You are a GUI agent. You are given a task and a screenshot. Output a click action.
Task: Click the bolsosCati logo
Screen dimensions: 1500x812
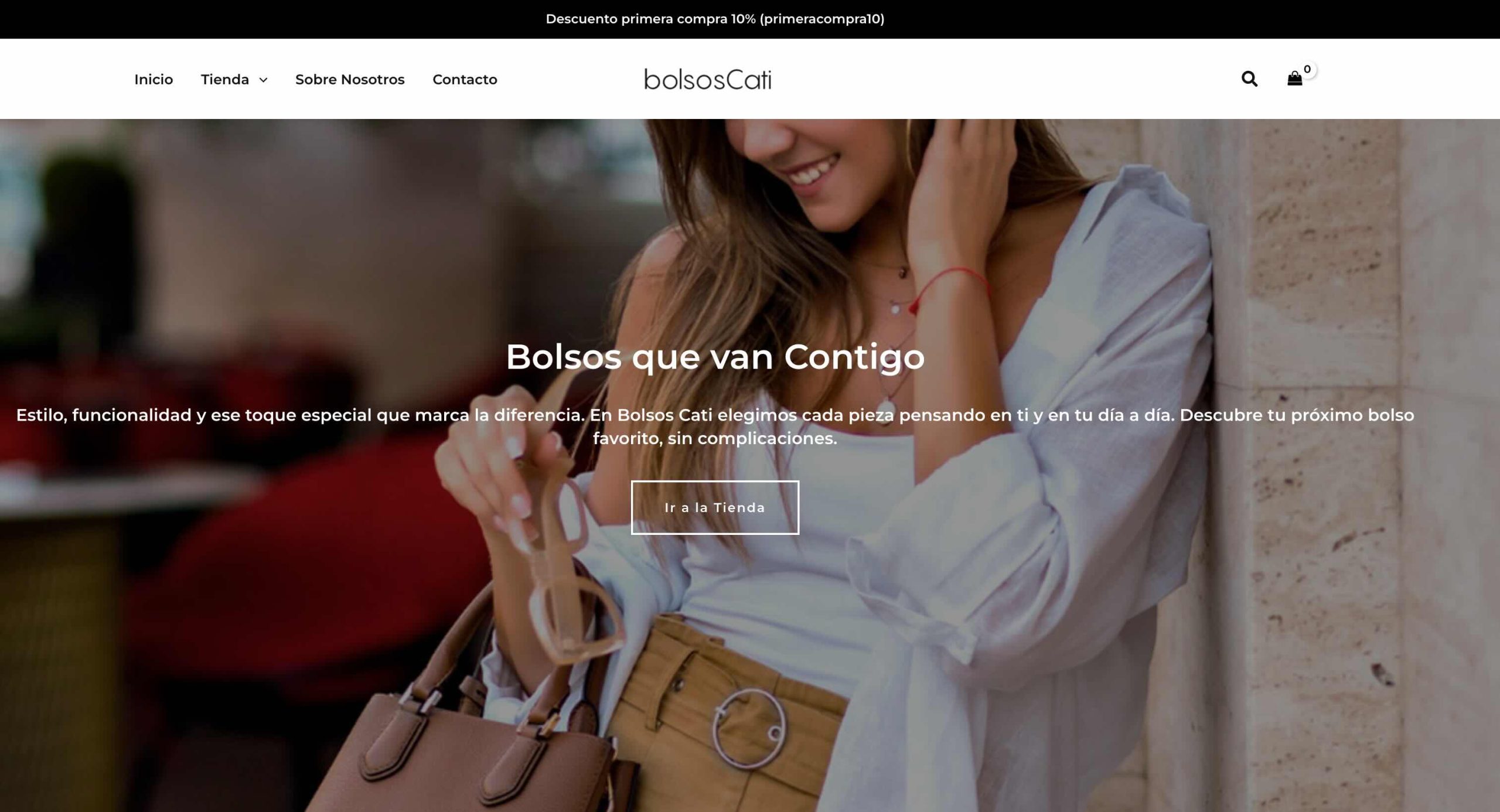click(708, 79)
